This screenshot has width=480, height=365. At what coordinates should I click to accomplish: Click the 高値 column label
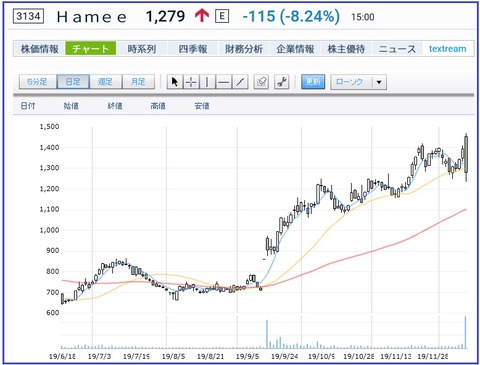click(x=158, y=106)
